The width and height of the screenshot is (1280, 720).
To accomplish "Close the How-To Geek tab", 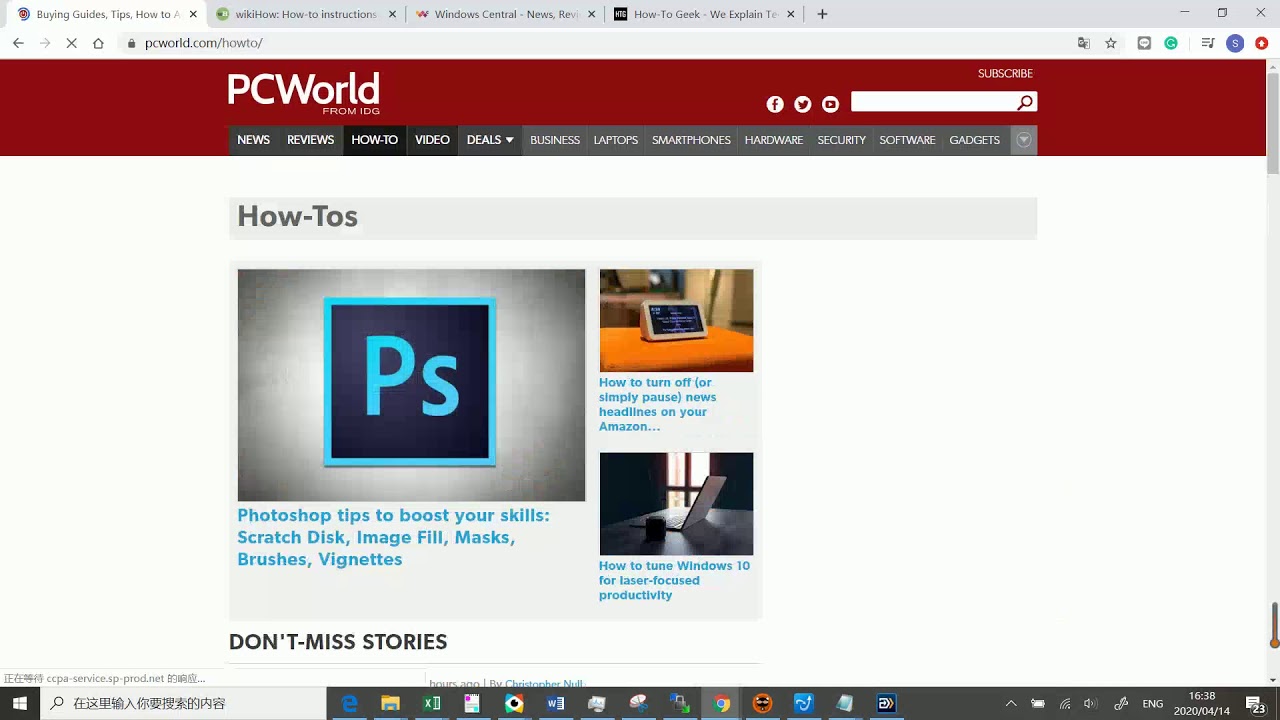I will 791,14.
